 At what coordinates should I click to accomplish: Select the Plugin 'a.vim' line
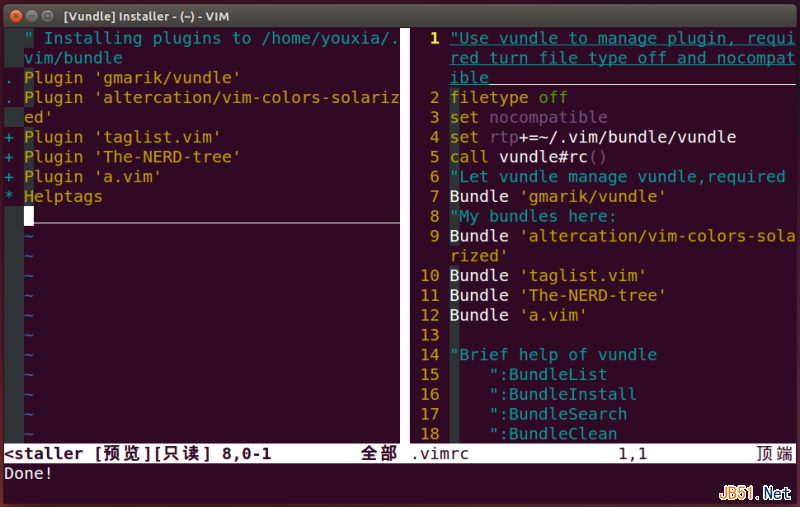(92, 177)
